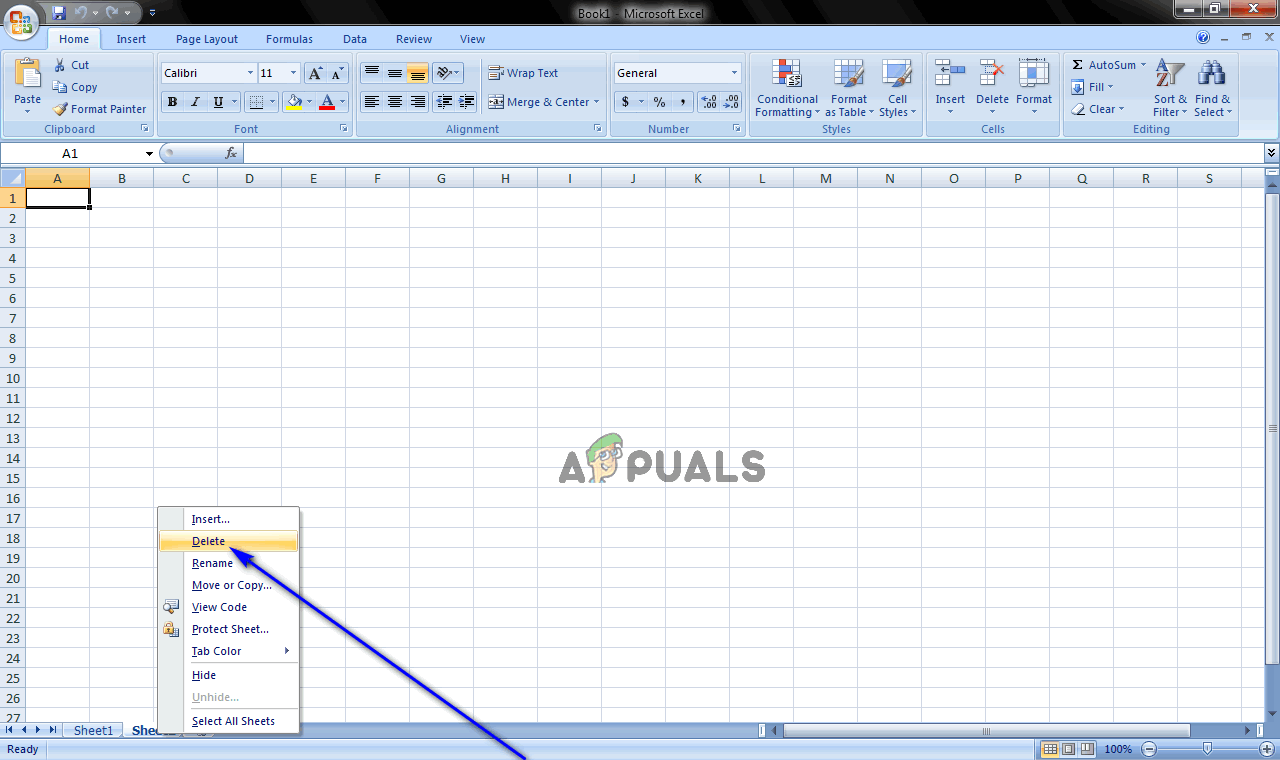Cut the selected cells

pyautogui.click(x=72, y=65)
